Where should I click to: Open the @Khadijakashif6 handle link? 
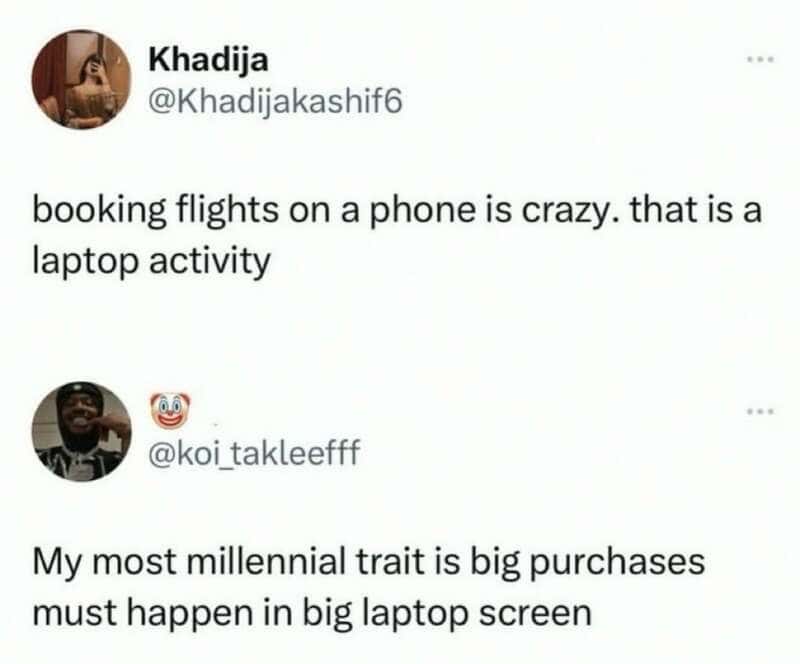click(x=275, y=102)
